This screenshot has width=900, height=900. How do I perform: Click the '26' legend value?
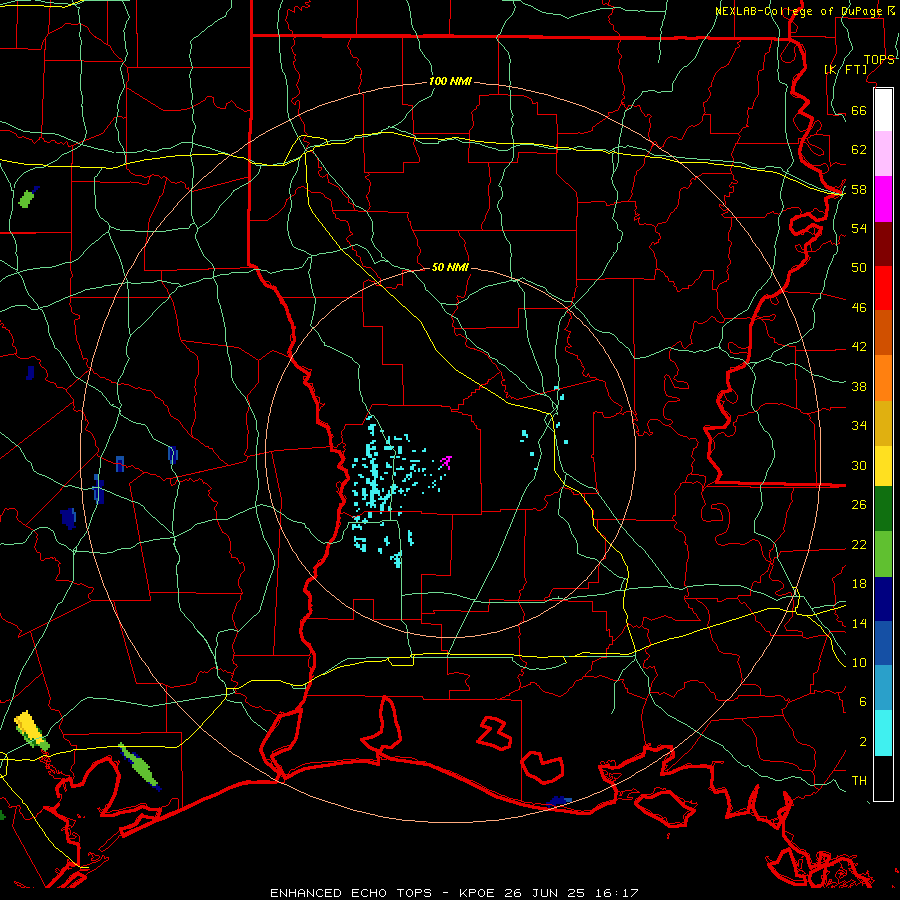point(859,505)
